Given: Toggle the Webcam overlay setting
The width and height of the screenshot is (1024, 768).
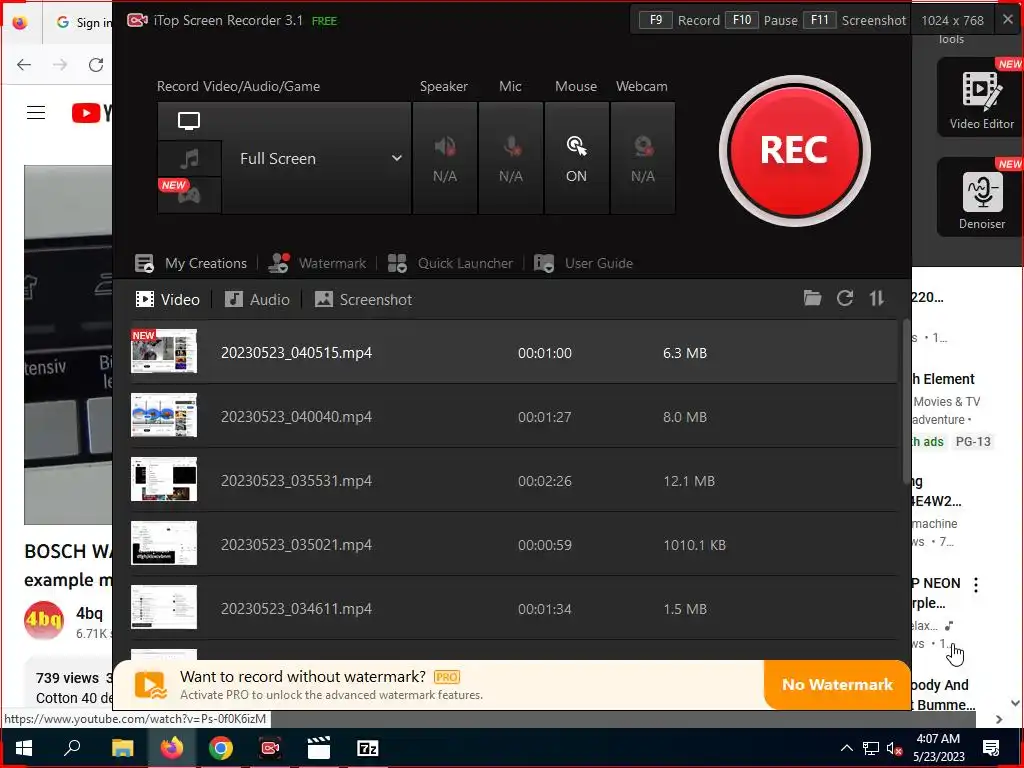Looking at the screenshot, I should pos(643,158).
